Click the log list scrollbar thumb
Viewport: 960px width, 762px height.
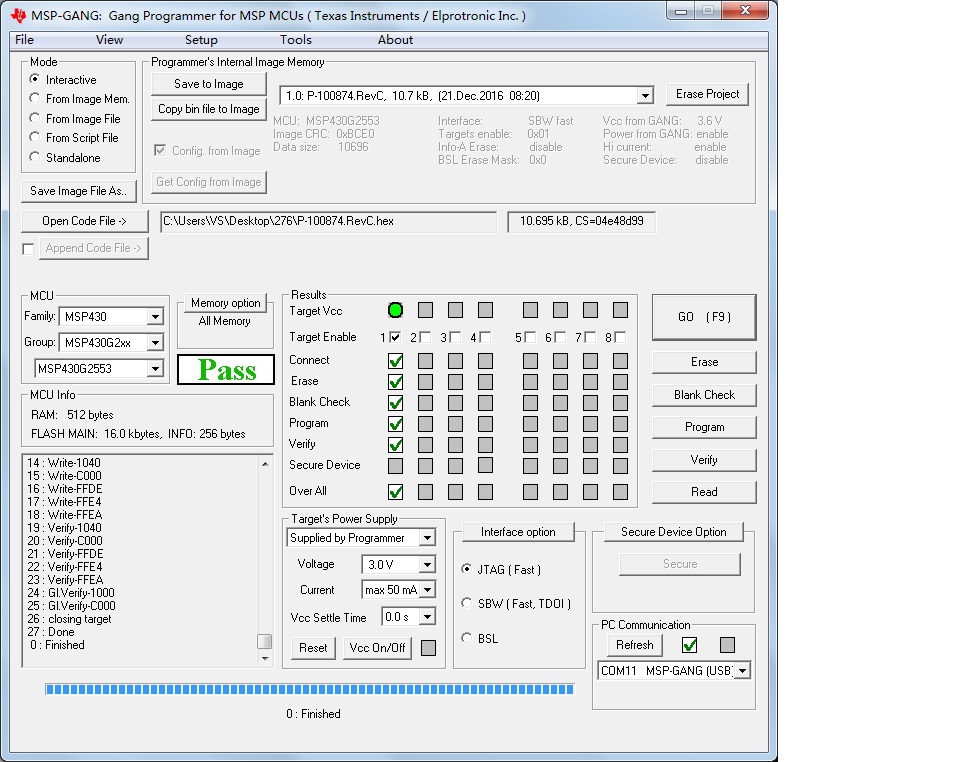point(264,641)
